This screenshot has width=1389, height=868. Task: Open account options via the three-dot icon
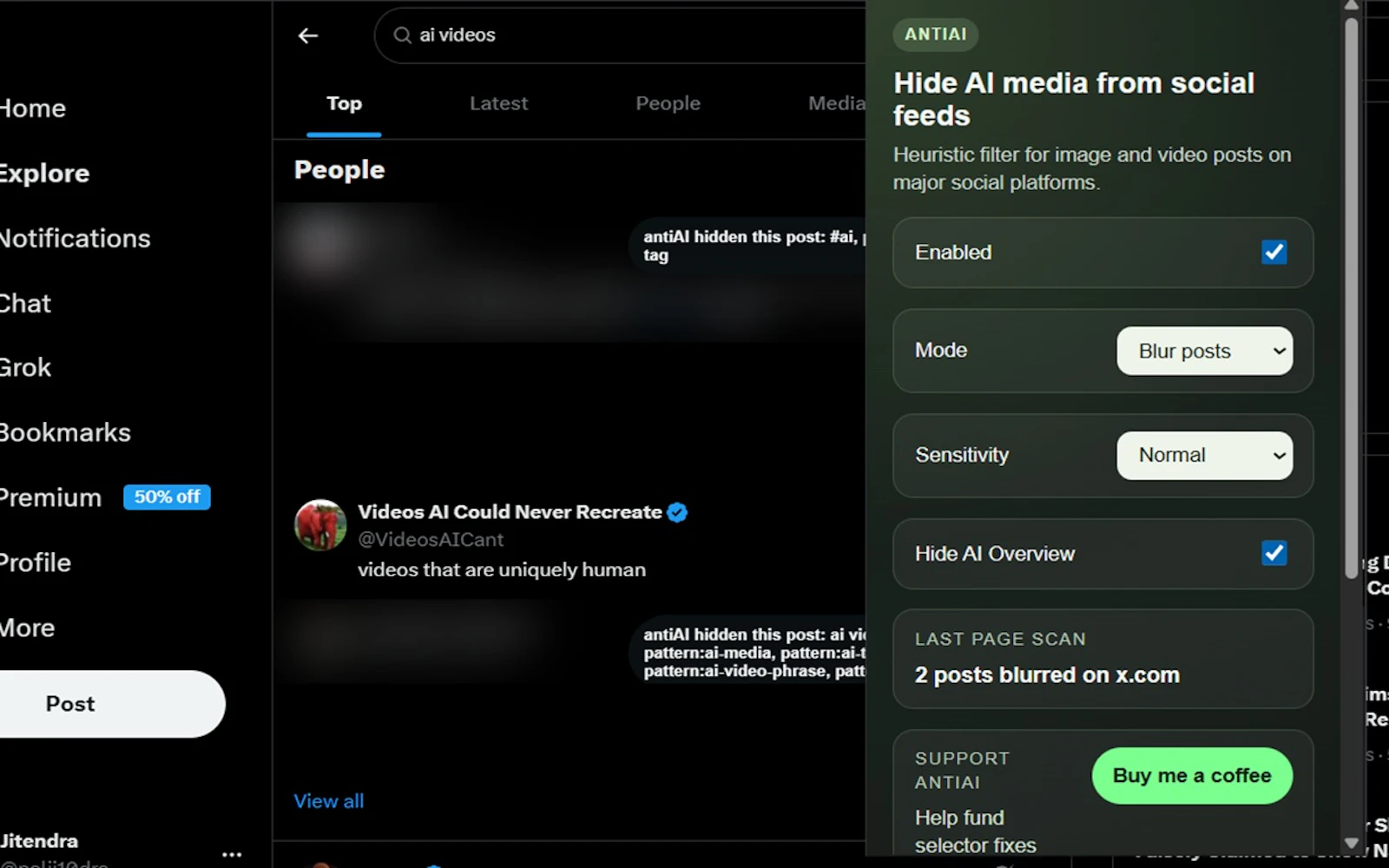231,854
